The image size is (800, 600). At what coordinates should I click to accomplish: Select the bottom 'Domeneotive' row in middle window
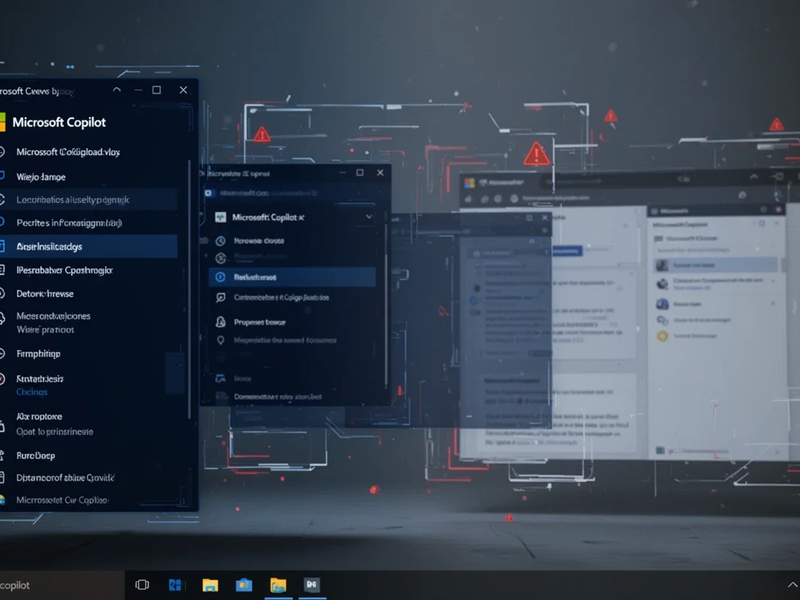[278, 396]
